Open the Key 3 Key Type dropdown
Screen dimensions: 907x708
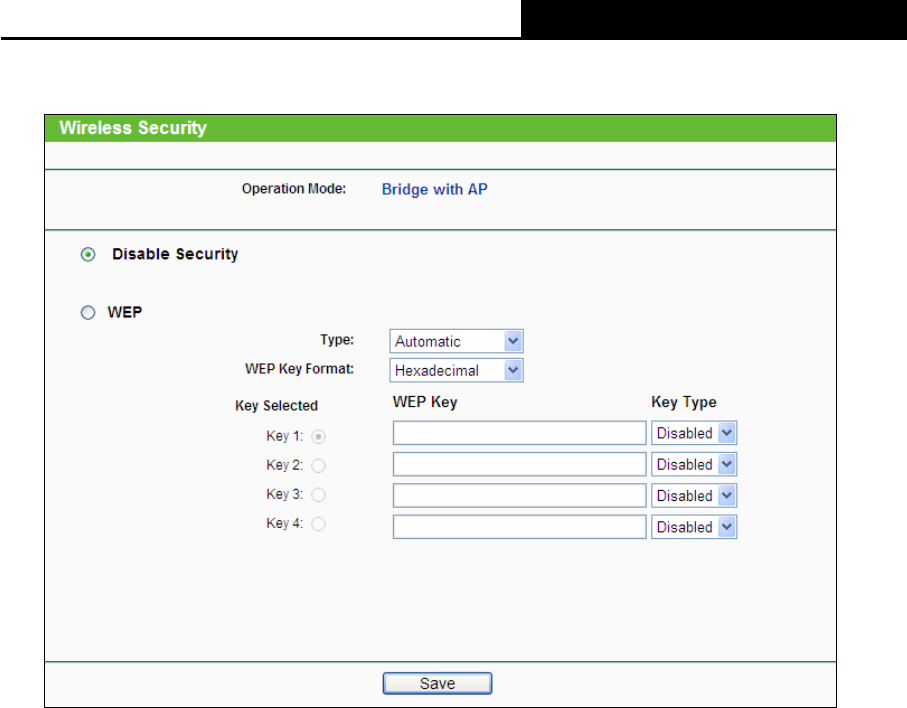tap(694, 495)
